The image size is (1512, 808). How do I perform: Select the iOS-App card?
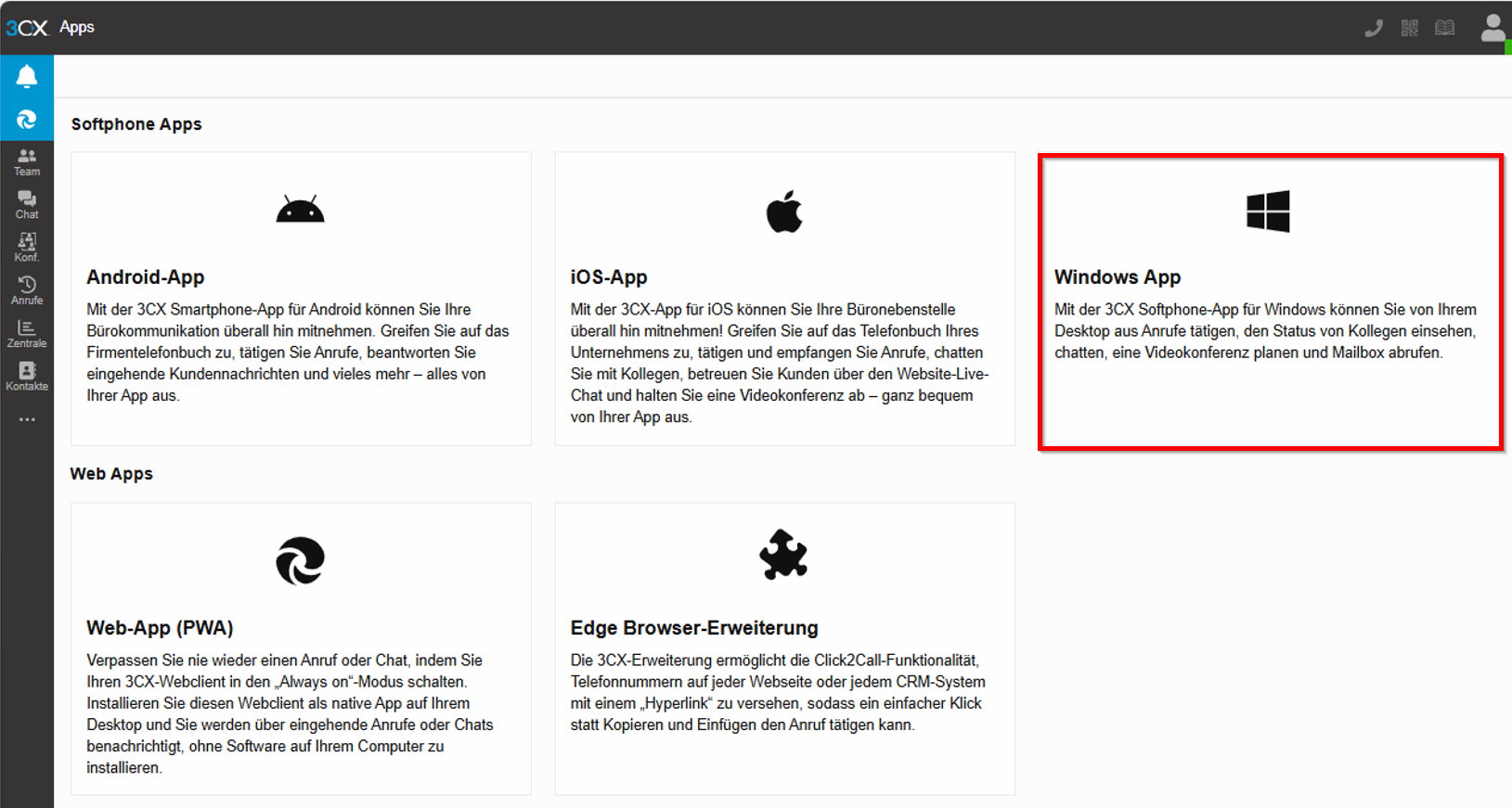tap(784, 299)
